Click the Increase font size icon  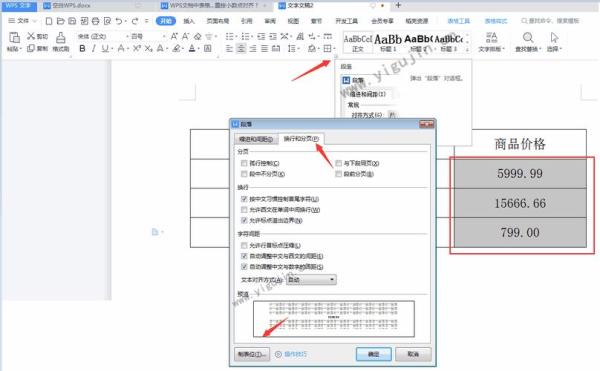click(x=174, y=36)
